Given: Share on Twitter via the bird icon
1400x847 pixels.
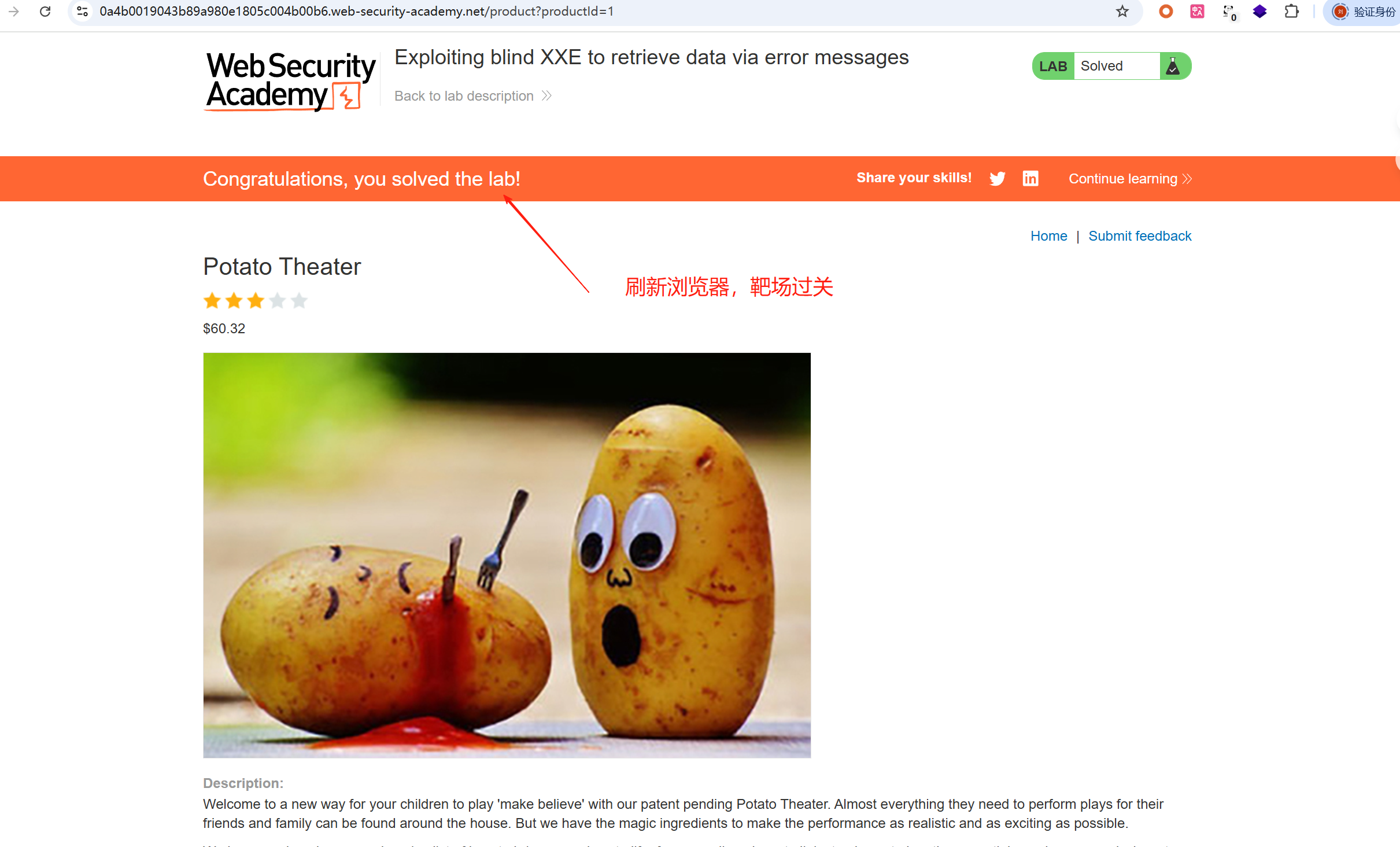Looking at the screenshot, I should click(998, 179).
